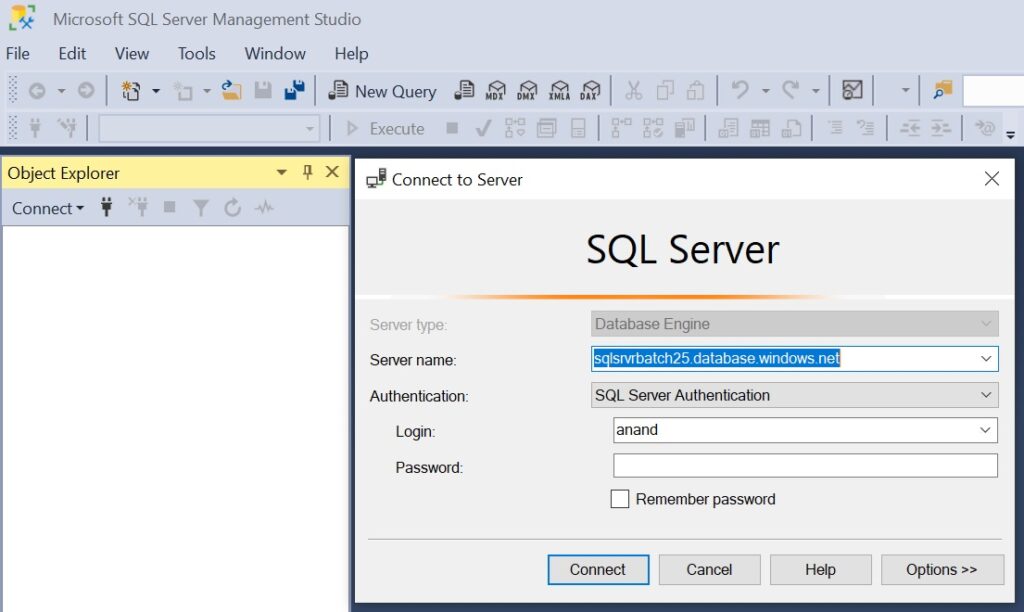Open the Window menu
Image resolution: width=1024 pixels, height=612 pixels.
click(x=275, y=54)
